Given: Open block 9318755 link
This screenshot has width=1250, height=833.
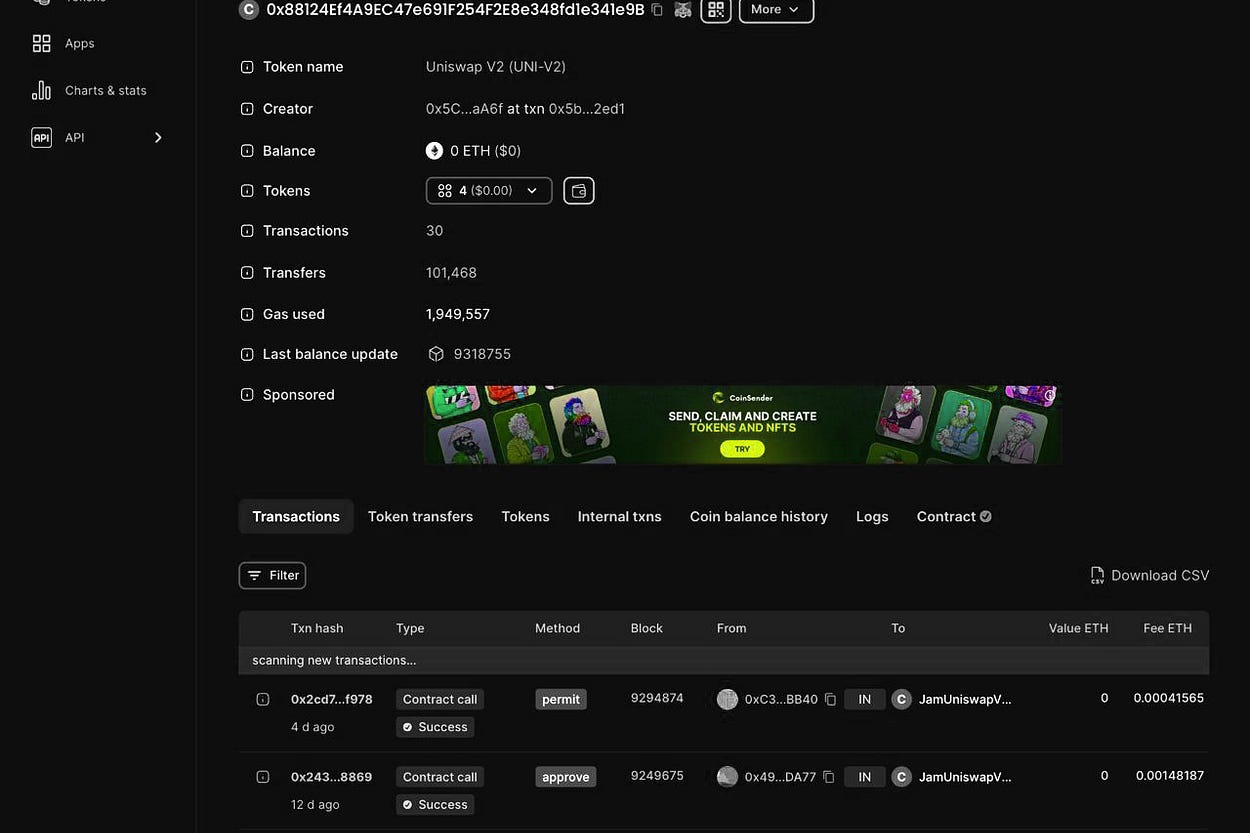Looking at the screenshot, I should pos(482,354).
